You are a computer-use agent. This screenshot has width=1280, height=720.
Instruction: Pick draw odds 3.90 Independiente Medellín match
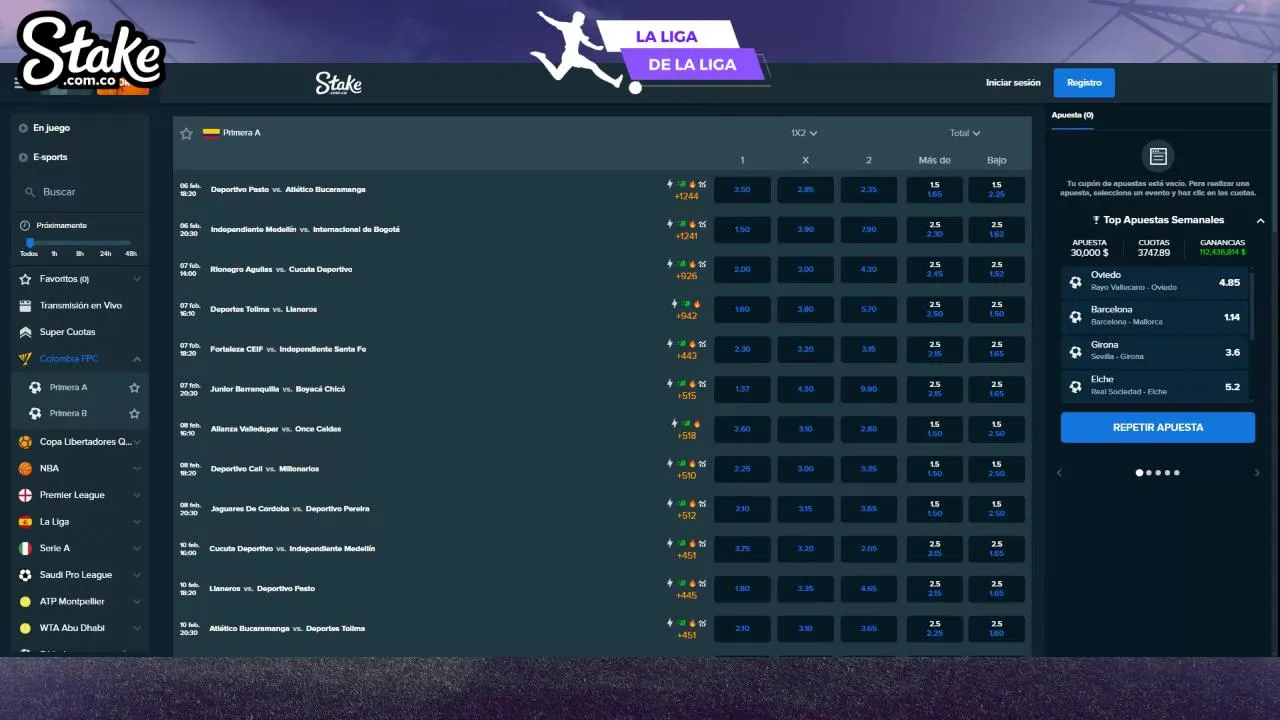tap(805, 229)
